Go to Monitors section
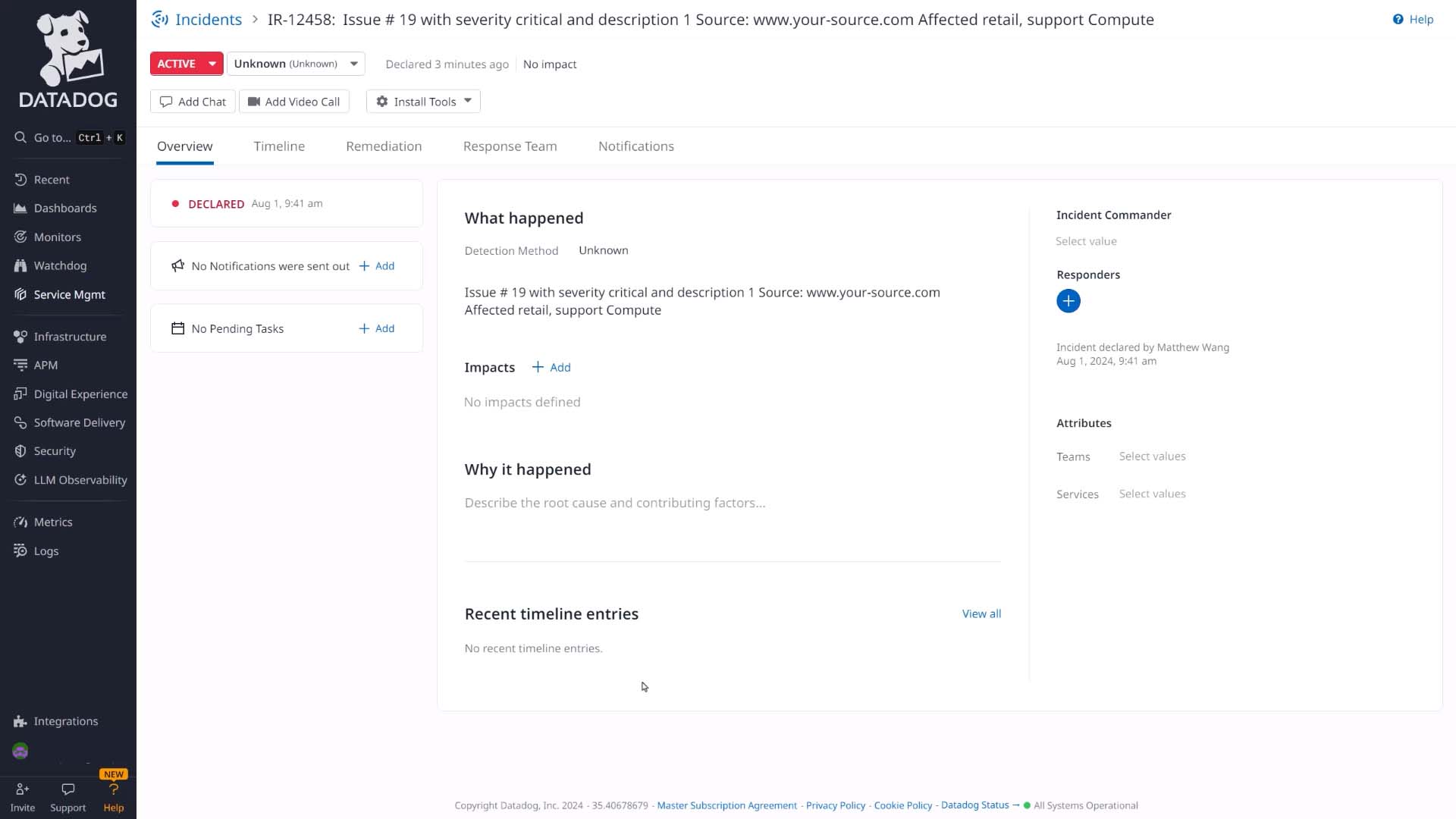Image resolution: width=1456 pixels, height=819 pixels. [57, 237]
